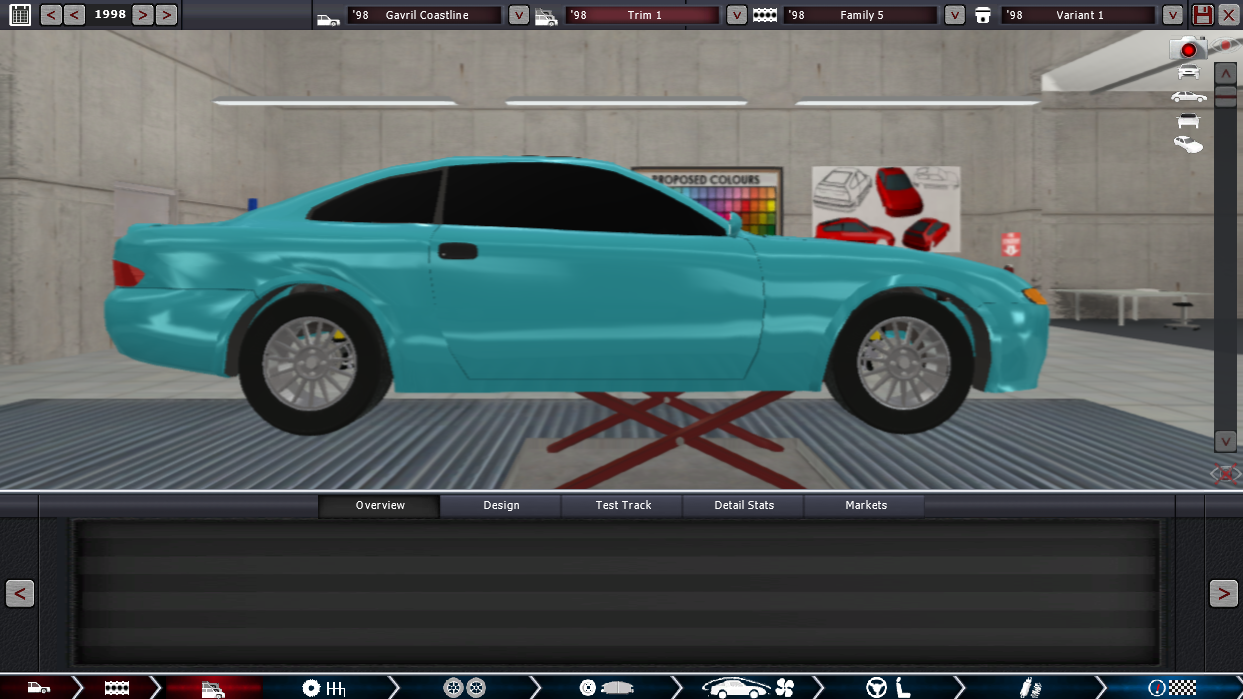Viewport: 1243px width, 699px height.
Task: Open the Test Track tab
Action: point(623,505)
